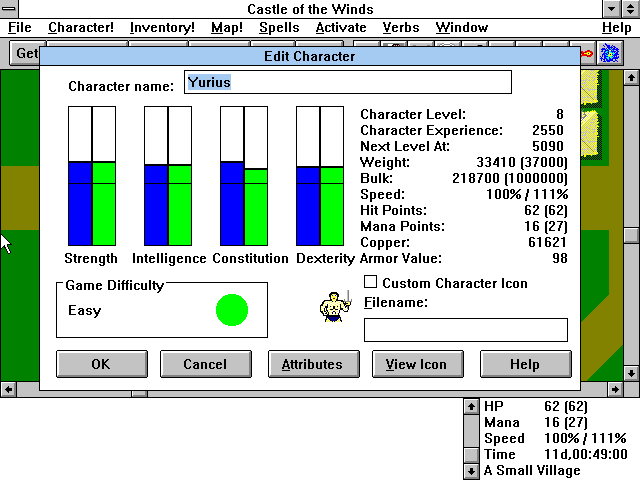
Task: Click the status panel scroll down arrow
Action: coord(471,471)
